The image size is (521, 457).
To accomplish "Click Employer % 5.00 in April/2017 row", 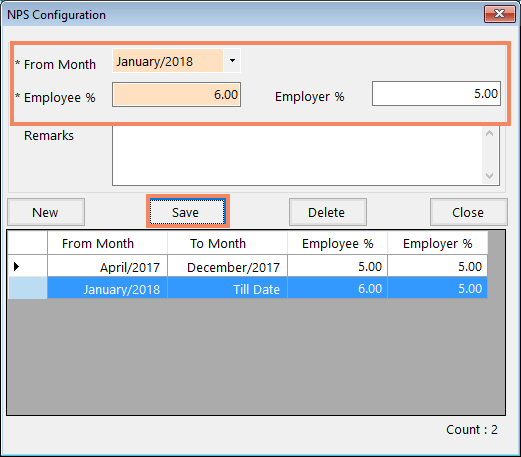I will (437, 266).
